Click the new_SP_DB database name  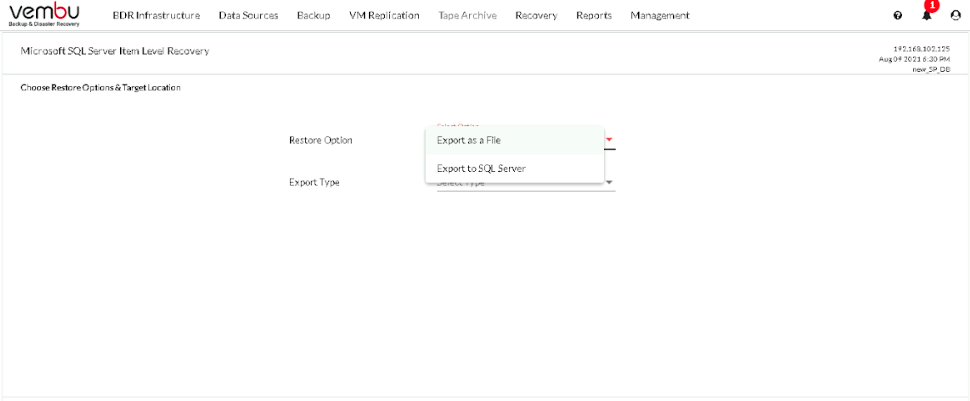point(931,69)
